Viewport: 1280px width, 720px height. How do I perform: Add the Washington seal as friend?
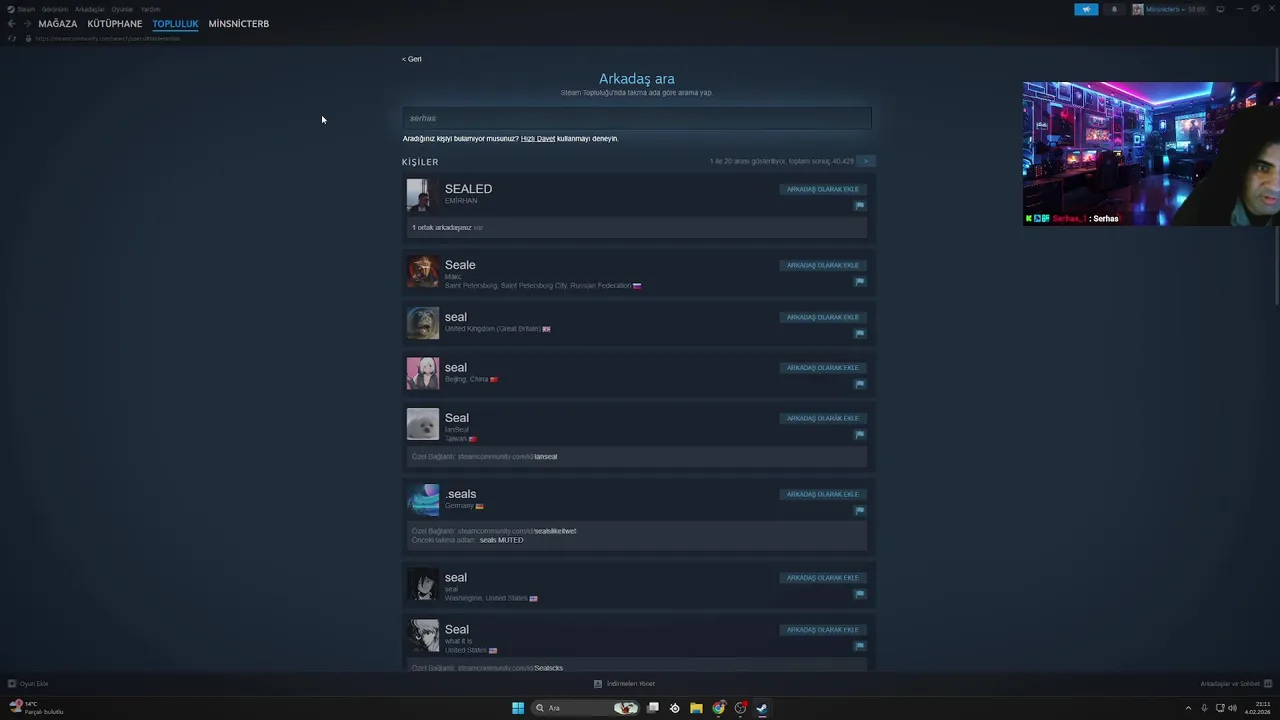(x=823, y=578)
